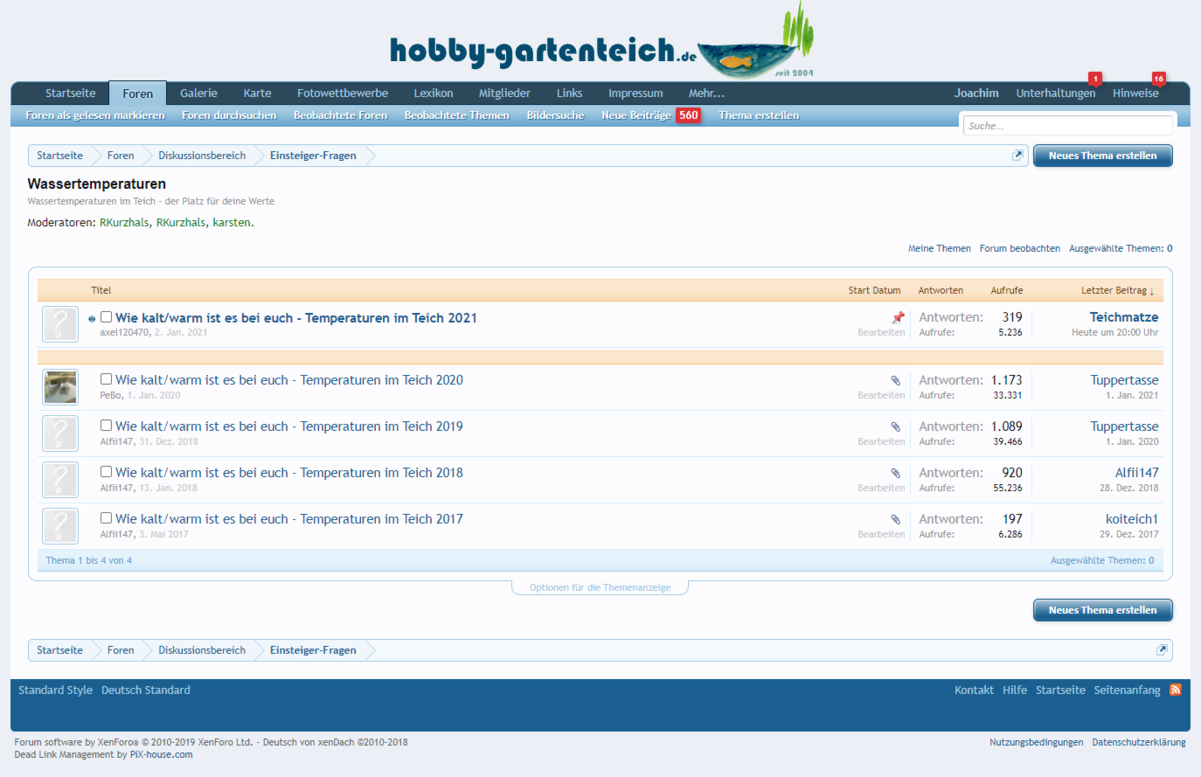This screenshot has width=1201, height=777.
Task: Click Thema erstellen in the sub-navigation
Action: (758, 116)
